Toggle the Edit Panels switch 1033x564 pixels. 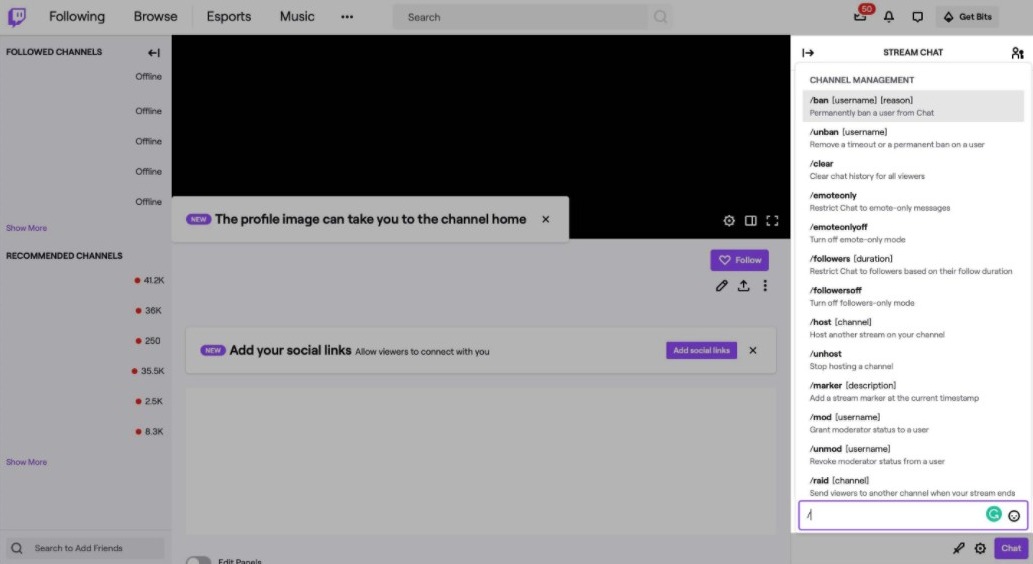pyautogui.click(x=198, y=560)
